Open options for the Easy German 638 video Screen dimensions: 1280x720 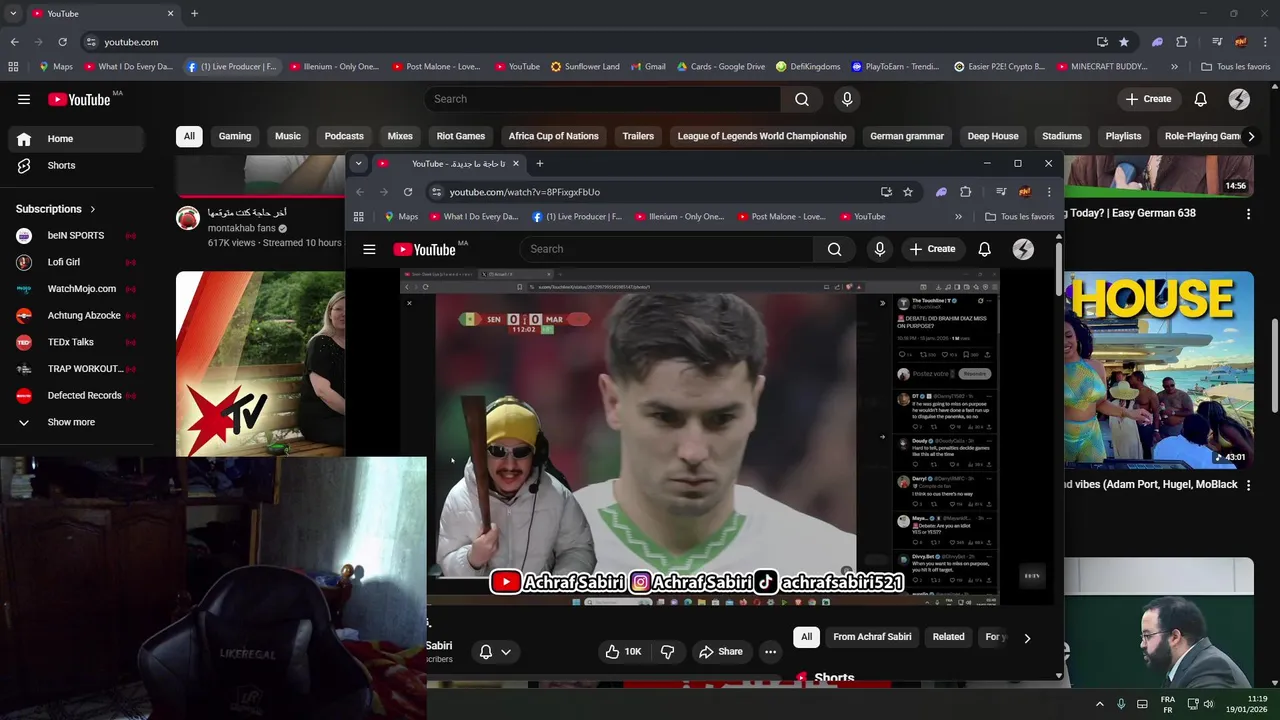click(1248, 214)
